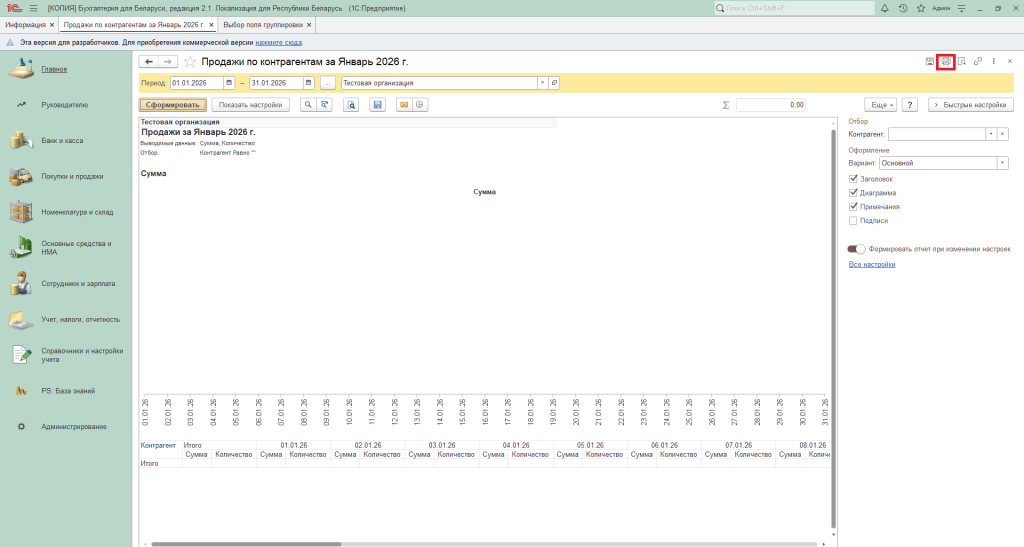Add report to favorites star

click(x=190, y=62)
